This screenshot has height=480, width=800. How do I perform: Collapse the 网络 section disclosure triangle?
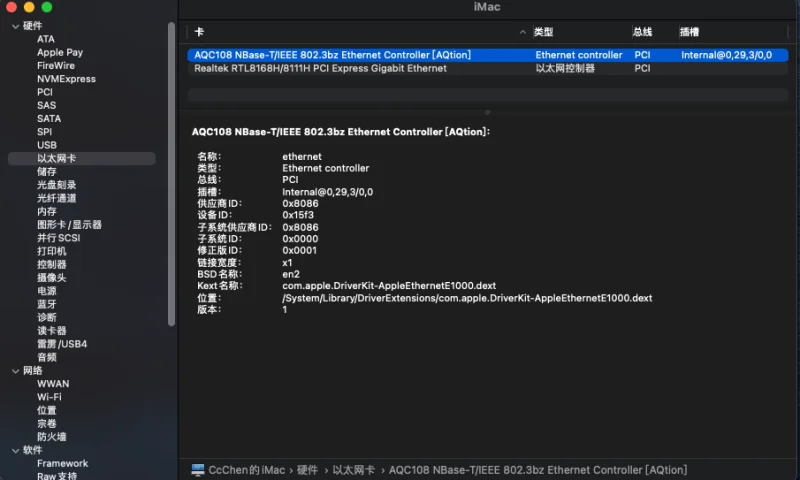pos(15,371)
